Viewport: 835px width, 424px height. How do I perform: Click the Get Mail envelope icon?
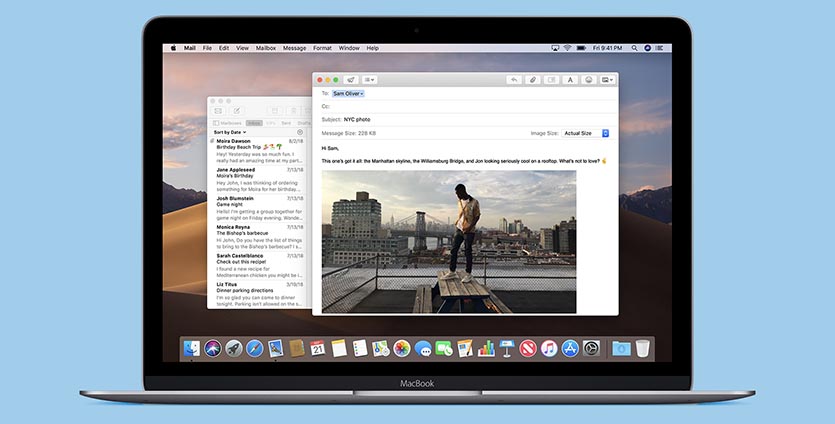tap(218, 110)
